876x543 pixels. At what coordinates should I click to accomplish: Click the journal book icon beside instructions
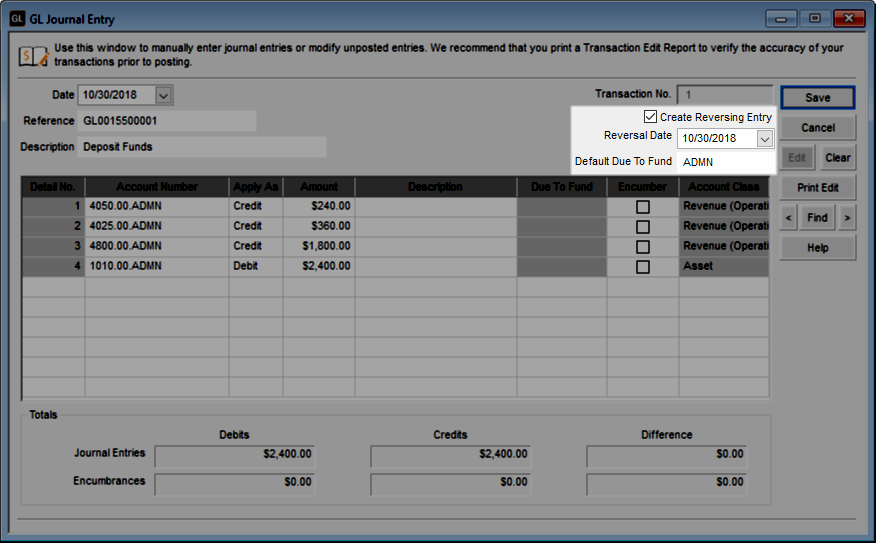click(32, 55)
